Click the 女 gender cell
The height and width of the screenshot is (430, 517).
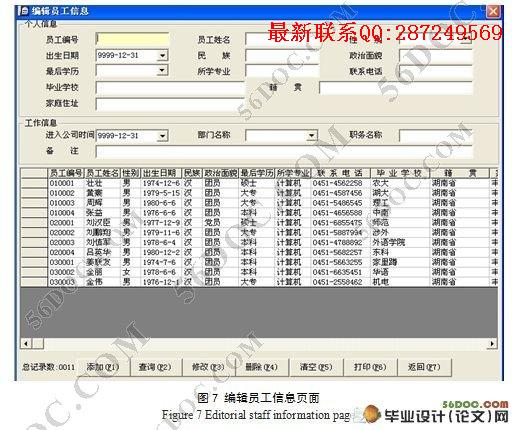[130, 272]
